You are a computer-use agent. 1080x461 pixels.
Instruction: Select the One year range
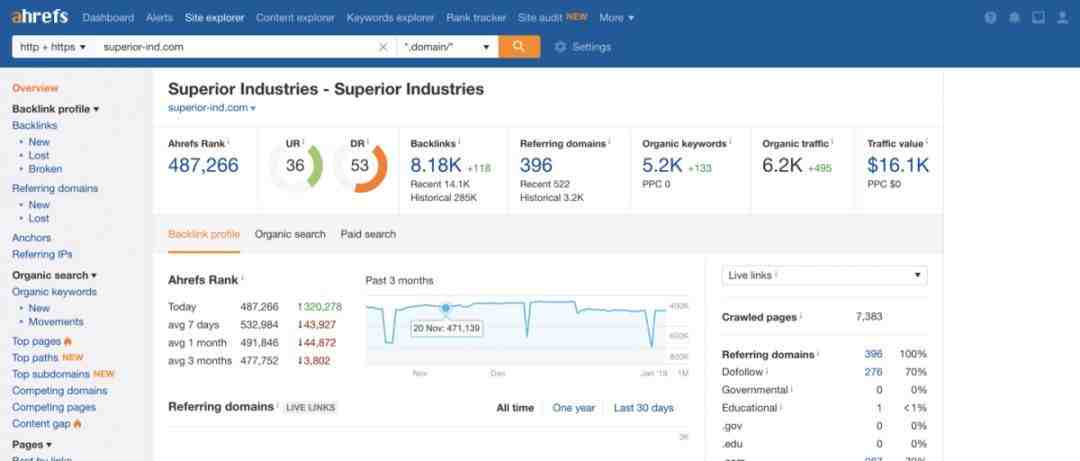tap(574, 408)
